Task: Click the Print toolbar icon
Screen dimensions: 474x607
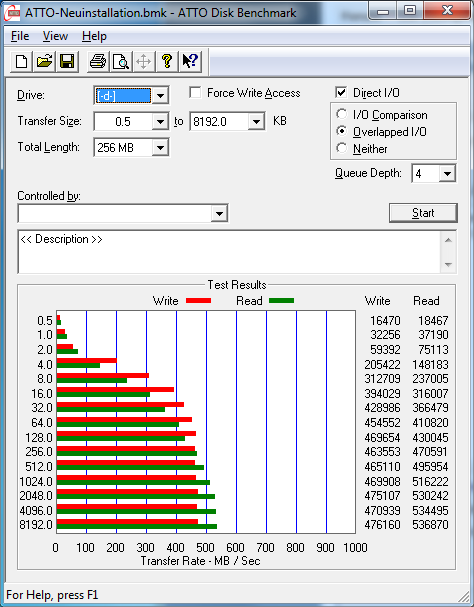Action: [98, 62]
